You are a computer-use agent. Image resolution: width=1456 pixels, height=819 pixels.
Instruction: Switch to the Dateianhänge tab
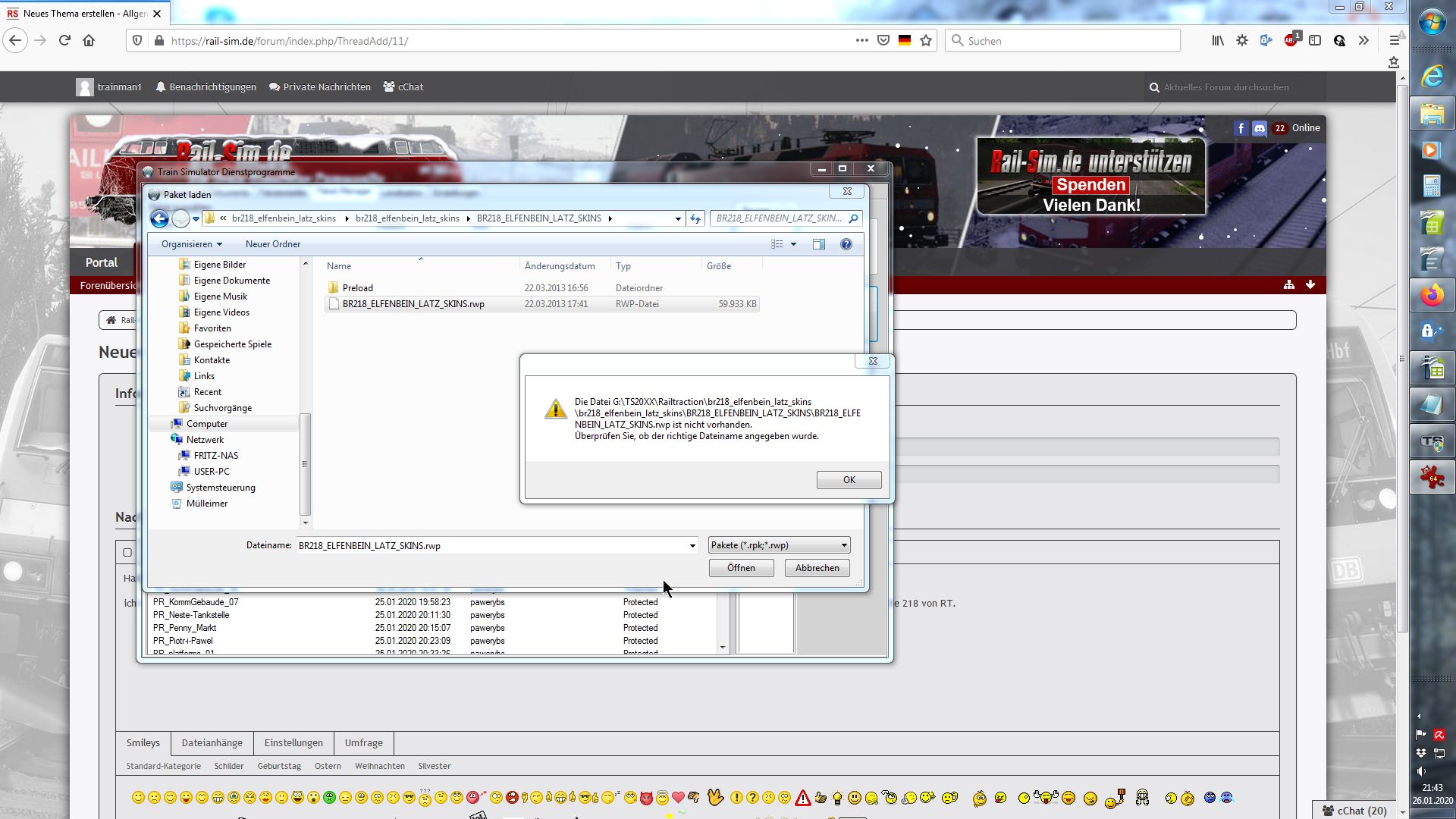[x=212, y=743]
